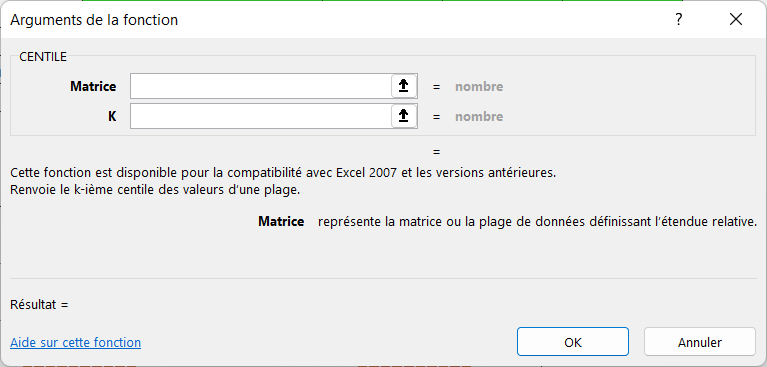Click the k-ième centile description line
The height and width of the screenshot is (367, 767).
tap(155, 190)
